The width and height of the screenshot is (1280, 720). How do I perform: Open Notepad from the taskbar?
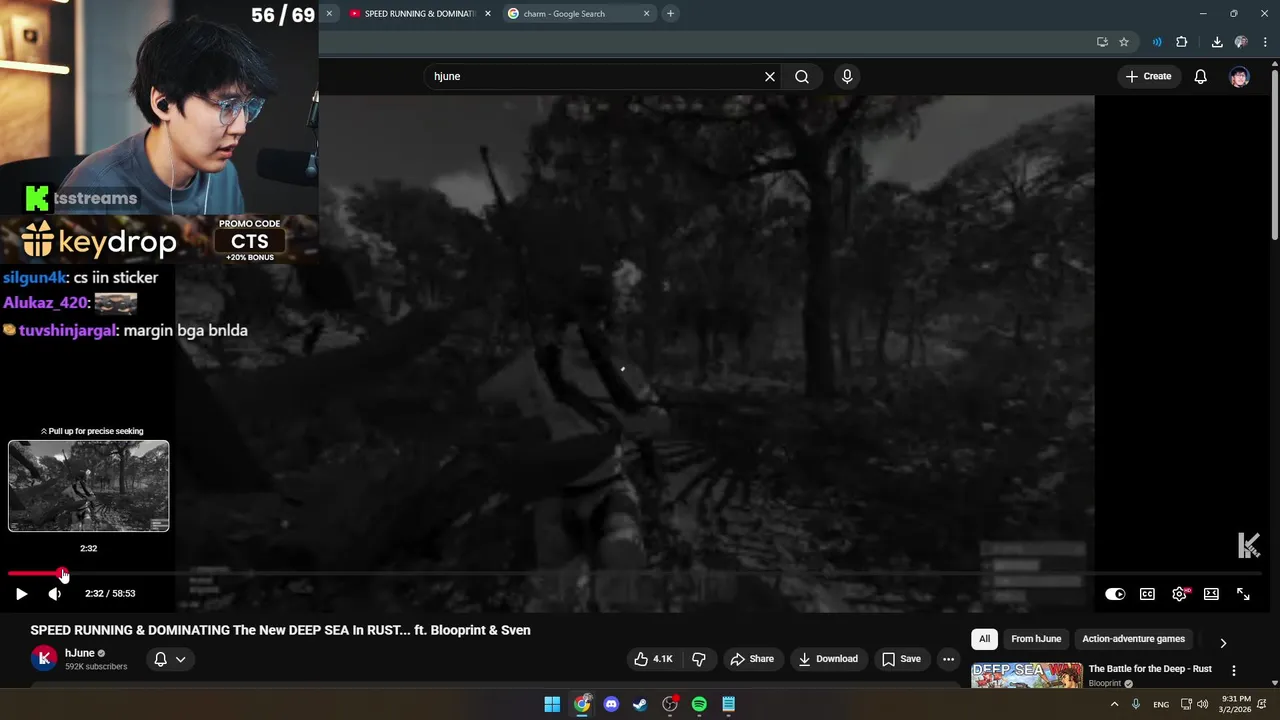[x=729, y=704]
